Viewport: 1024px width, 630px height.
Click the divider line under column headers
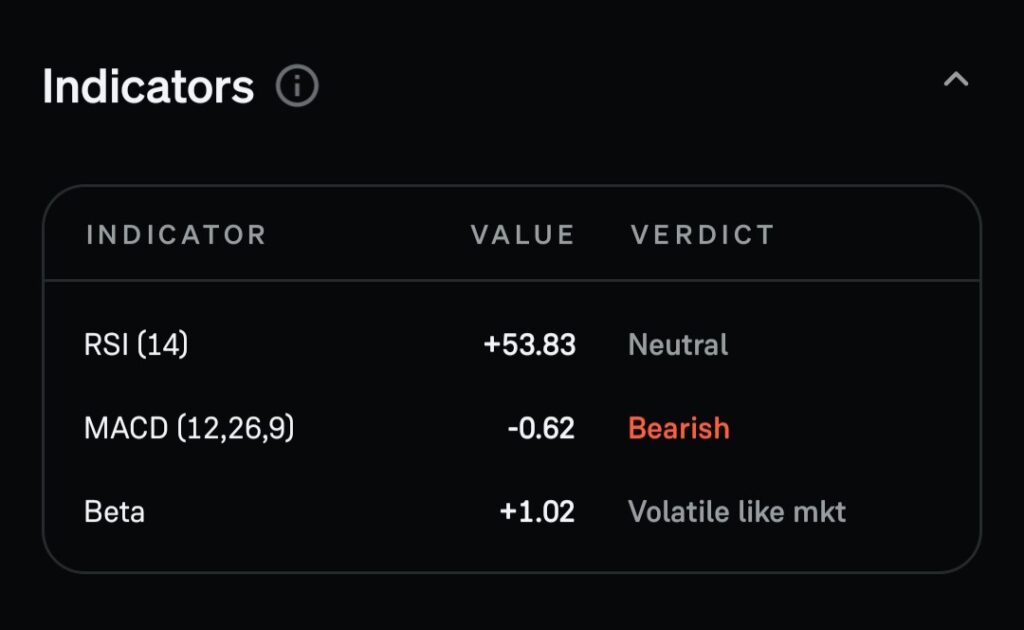click(x=511, y=281)
